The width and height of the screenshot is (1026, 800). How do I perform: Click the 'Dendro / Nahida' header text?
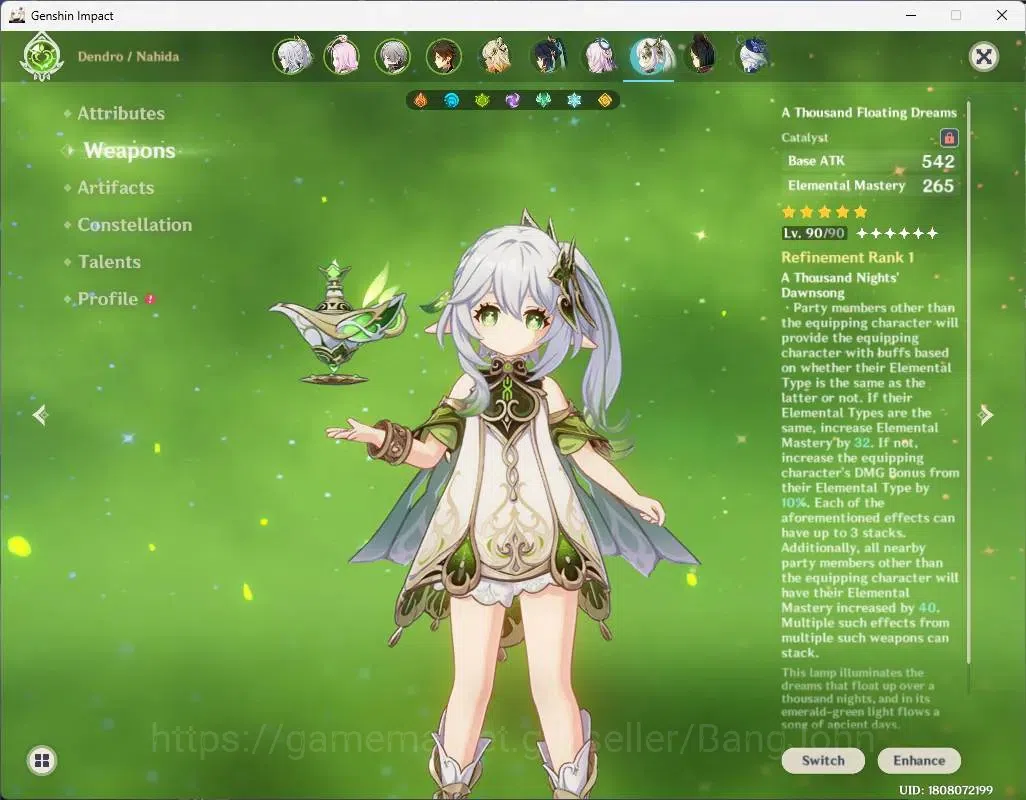[x=128, y=56]
